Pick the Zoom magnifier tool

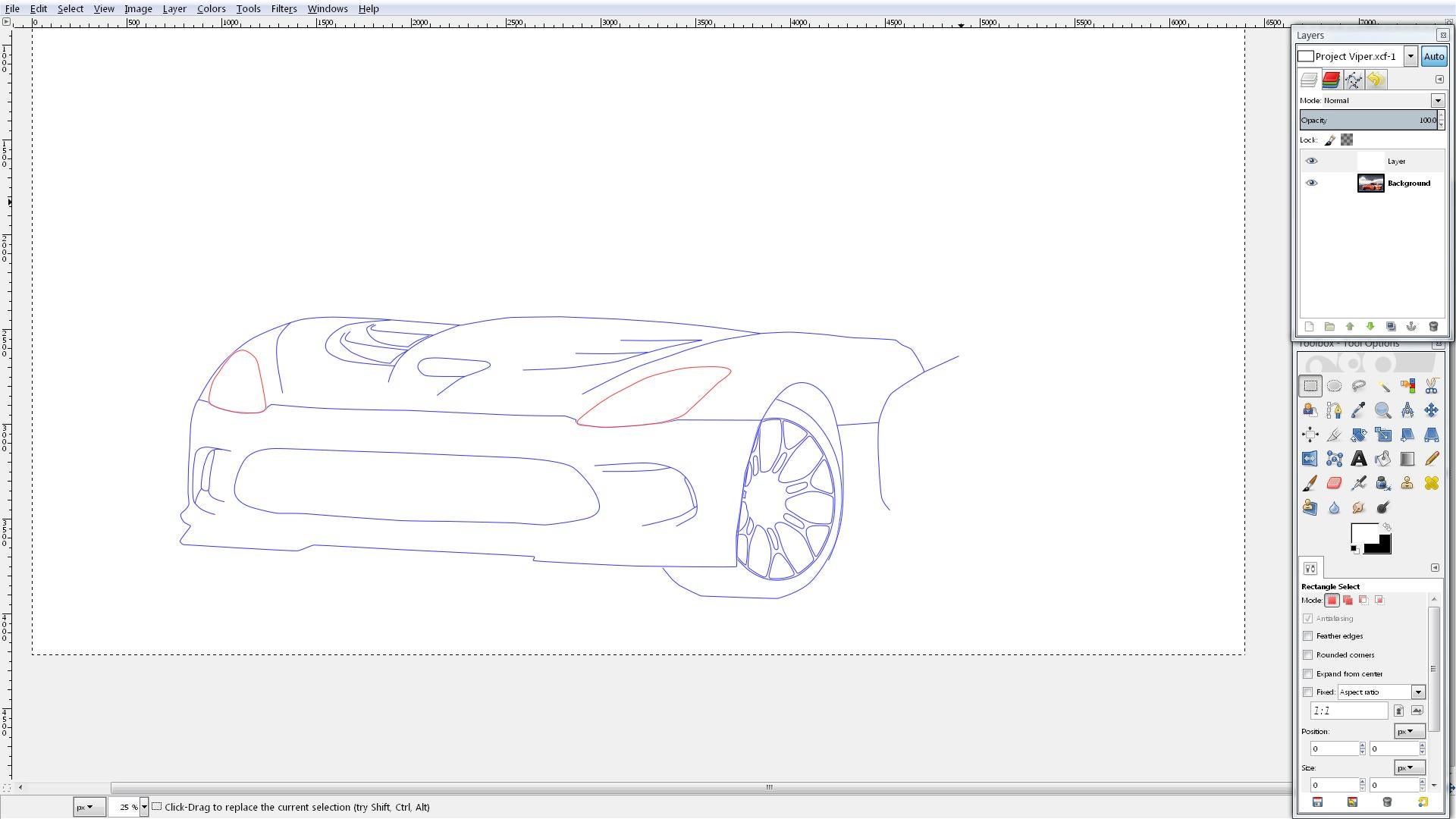[x=1382, y=410]
